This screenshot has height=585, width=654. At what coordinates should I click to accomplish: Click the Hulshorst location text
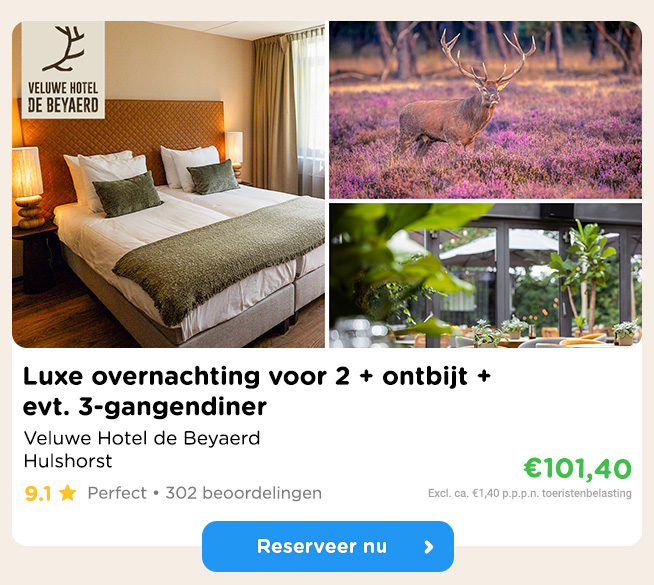tap(68, 461)
